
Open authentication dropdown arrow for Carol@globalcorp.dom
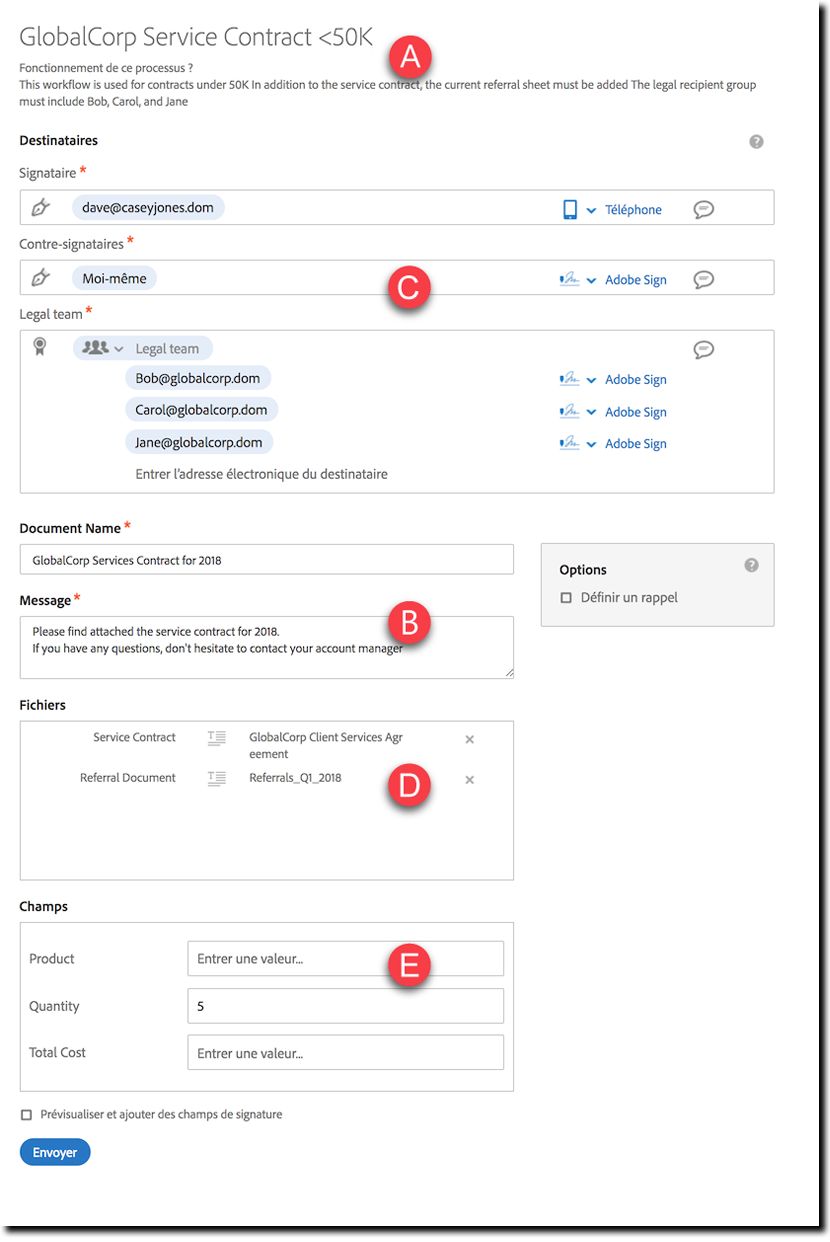[x=591, y=412]
